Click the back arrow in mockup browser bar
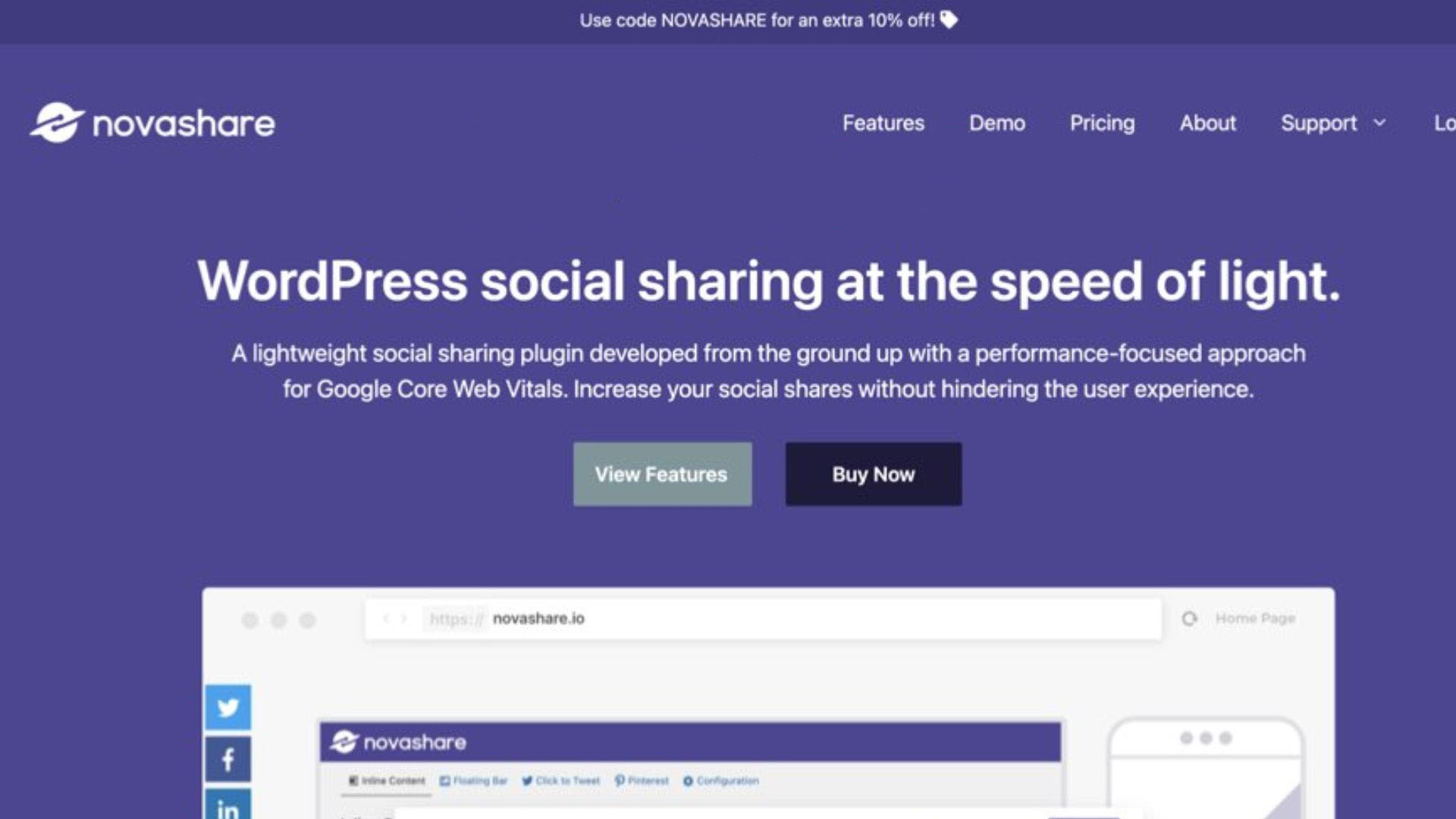Image resolution: width=1456 pixels, height=819 pixels. [386, 619]
